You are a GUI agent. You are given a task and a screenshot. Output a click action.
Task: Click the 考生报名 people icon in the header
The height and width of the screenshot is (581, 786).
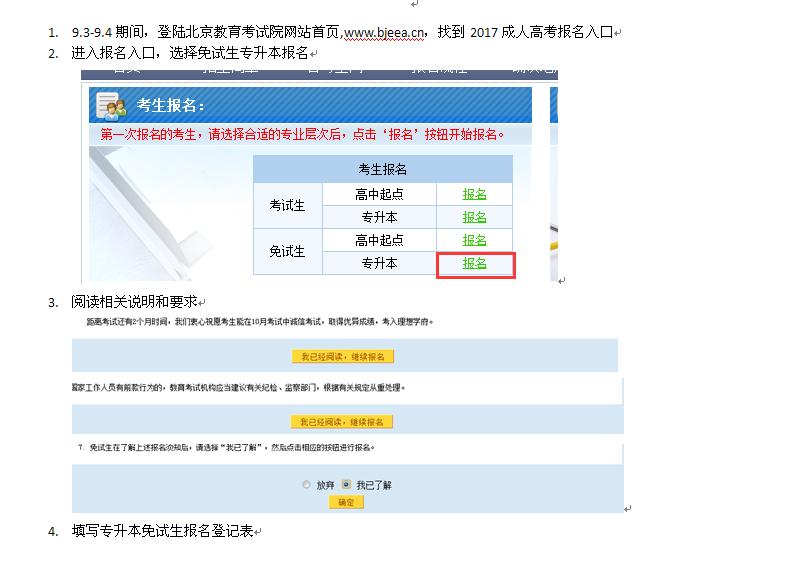click(110, 105)
